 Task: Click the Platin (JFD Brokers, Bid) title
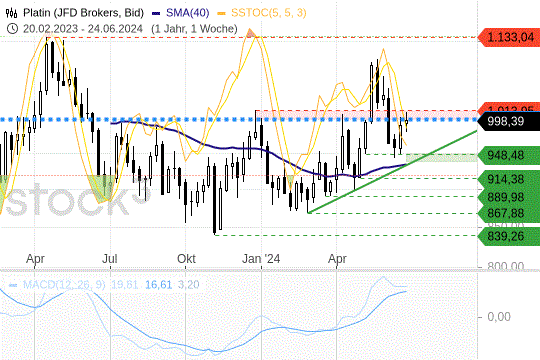coord(83,13)
